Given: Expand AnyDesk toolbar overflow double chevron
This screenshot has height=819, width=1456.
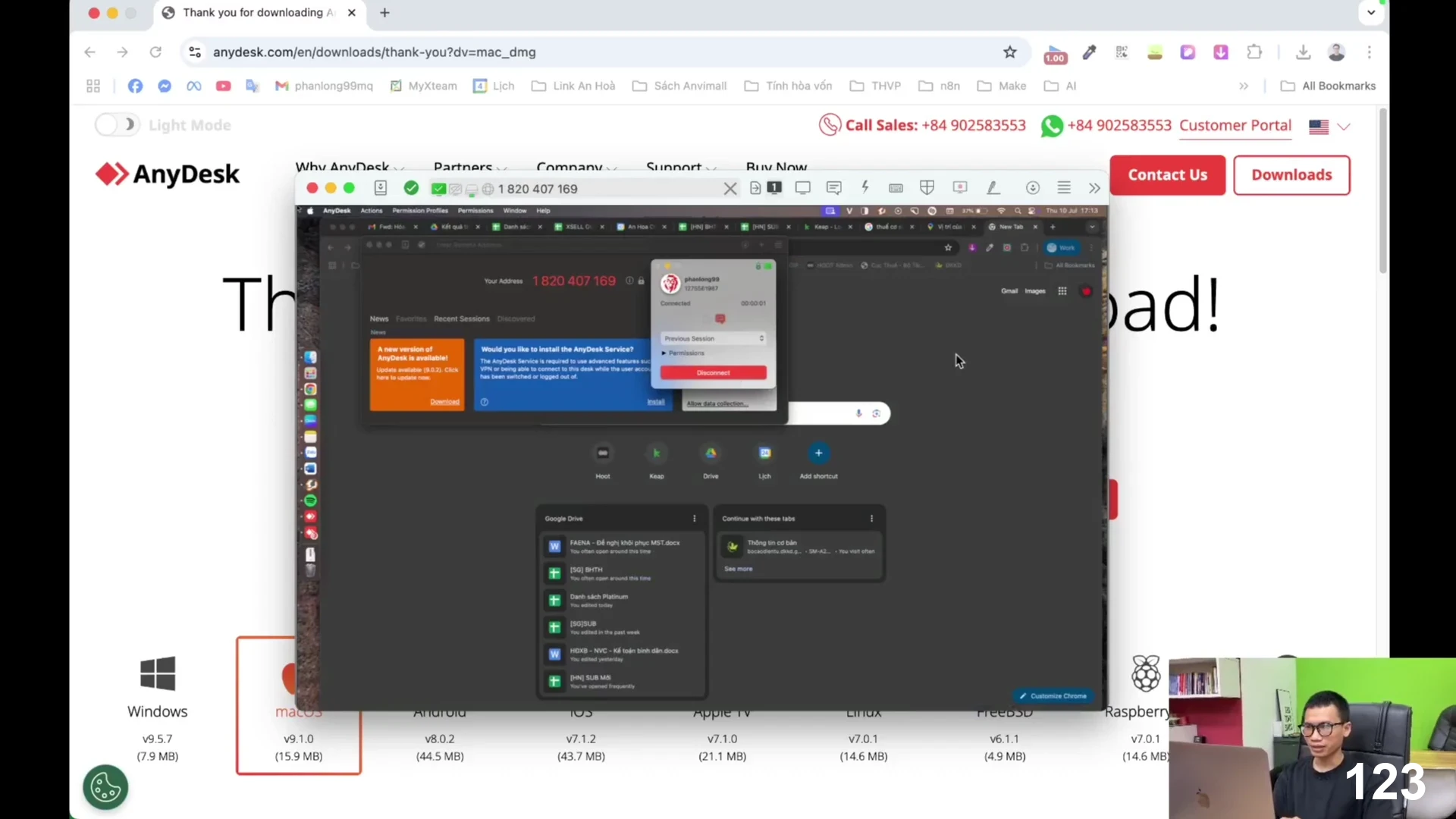Looking at the screenshot, I should pos(1094,188).
